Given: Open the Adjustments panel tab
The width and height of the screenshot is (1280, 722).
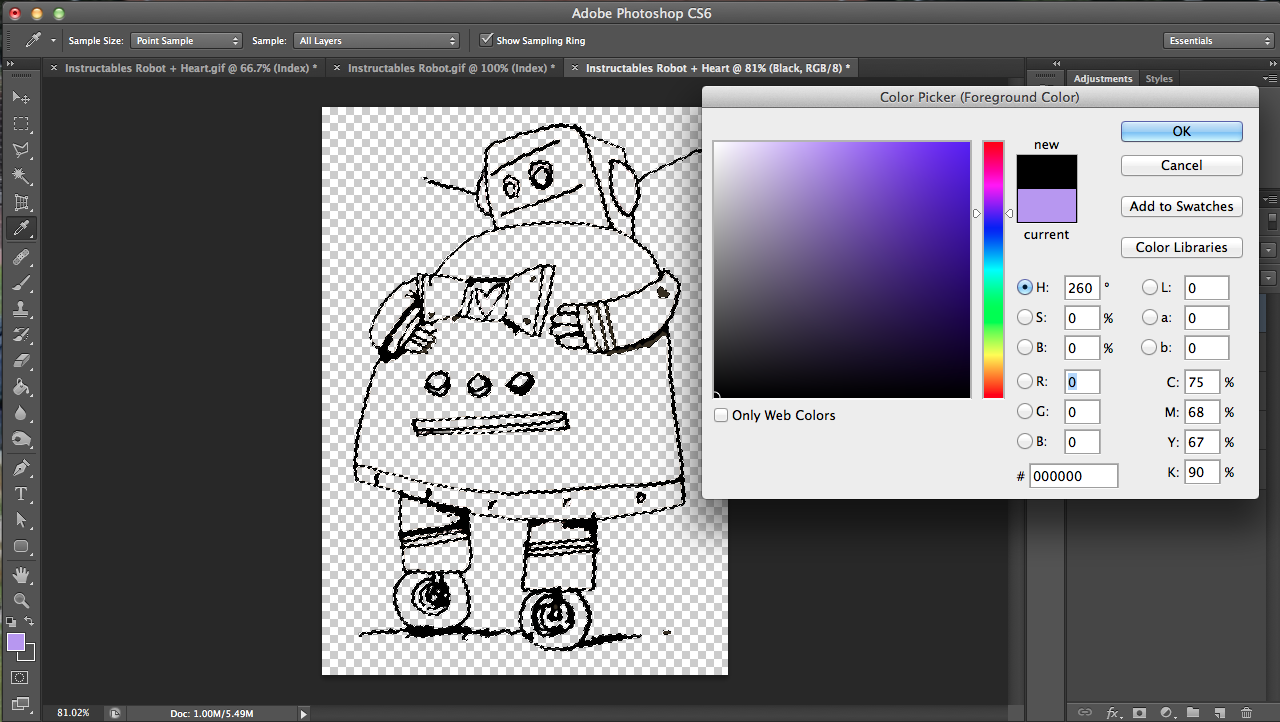Looking at the screenshot, I should coord(1102,78).
